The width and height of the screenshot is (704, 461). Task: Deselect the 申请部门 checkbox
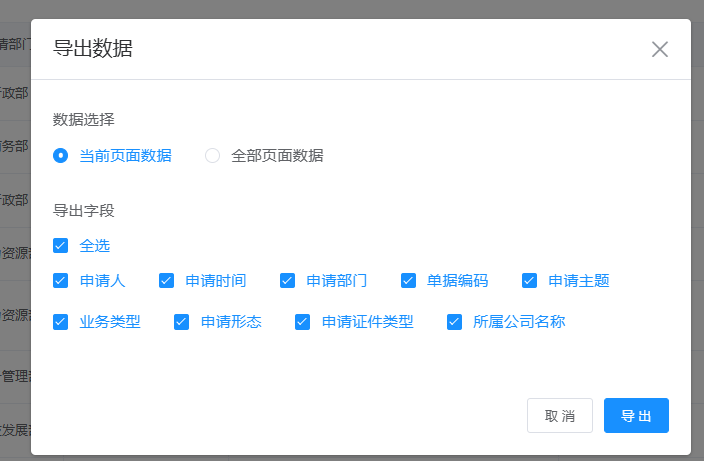(288, 281)
